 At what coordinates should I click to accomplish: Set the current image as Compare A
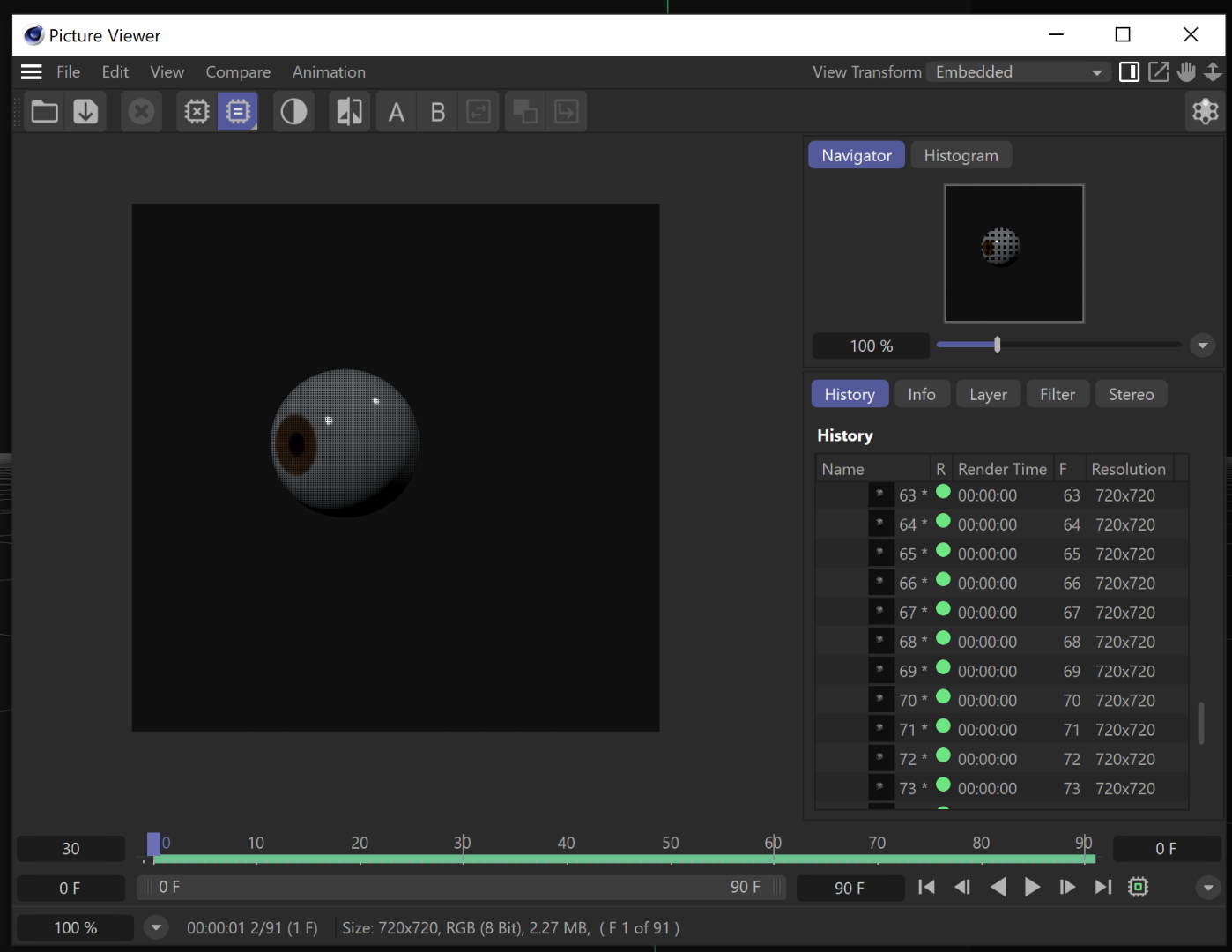point(395,111)
